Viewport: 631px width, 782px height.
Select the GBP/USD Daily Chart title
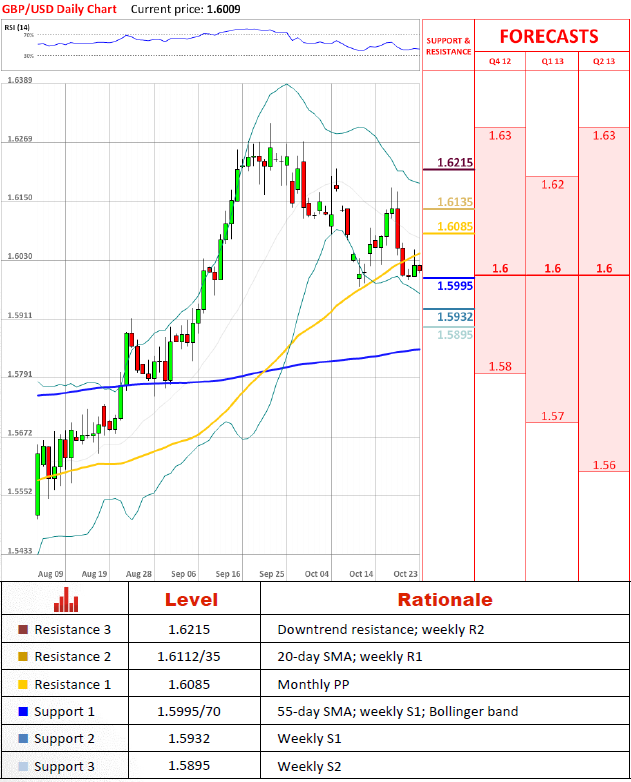coord(57,8)
